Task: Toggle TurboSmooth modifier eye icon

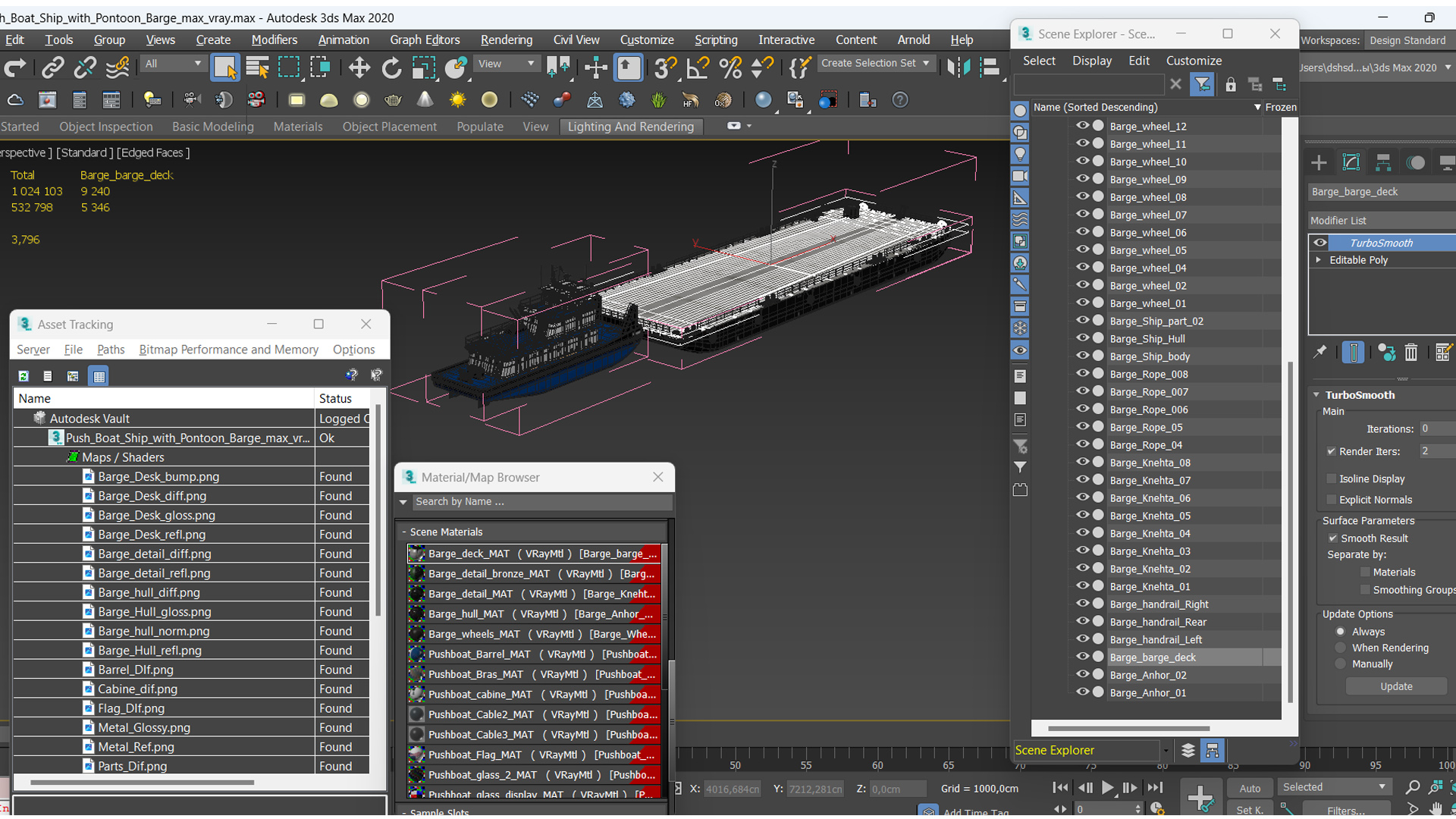Action: click(x=1320, y=243)
